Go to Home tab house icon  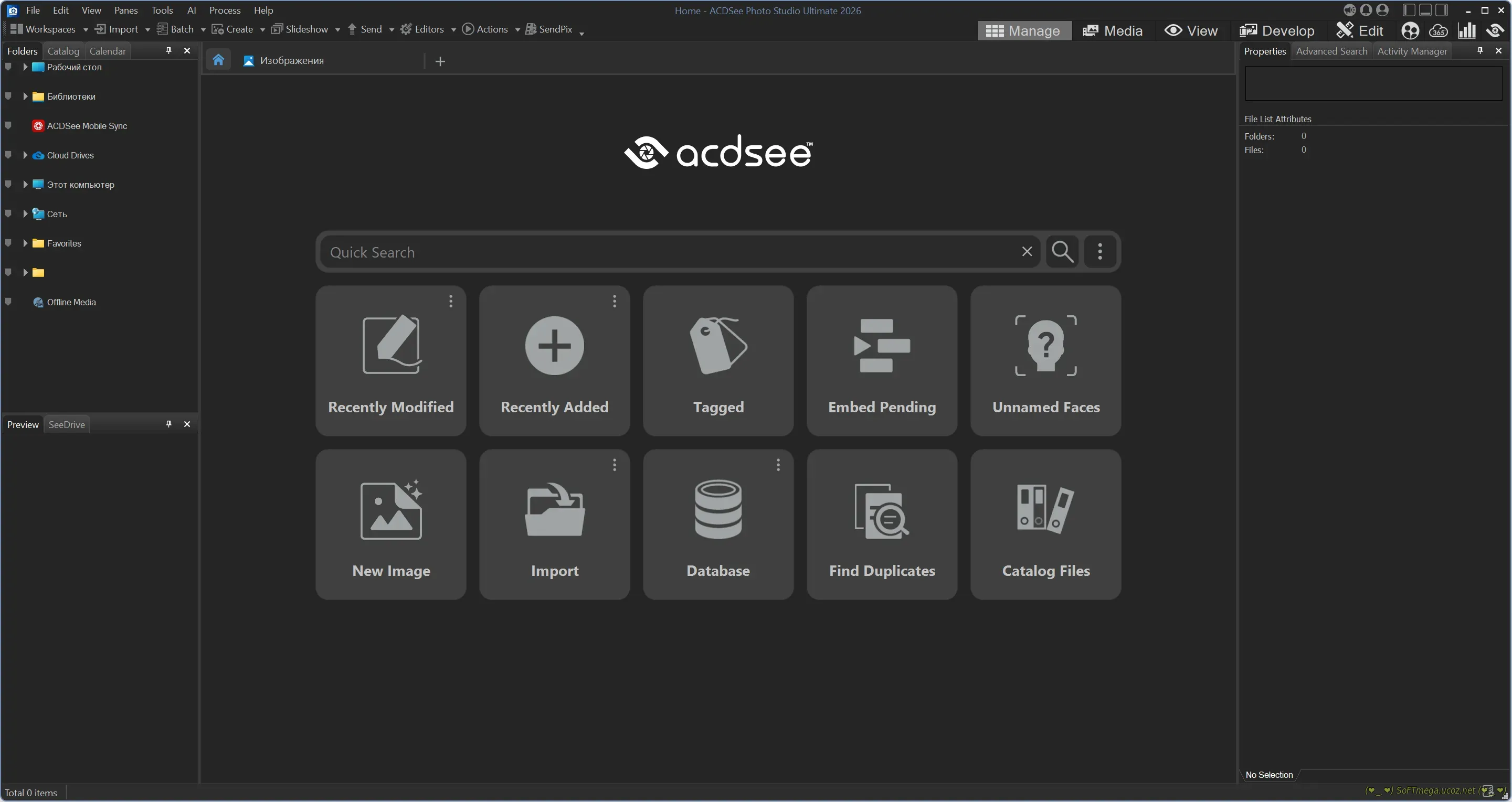click(x=218, y=60)
